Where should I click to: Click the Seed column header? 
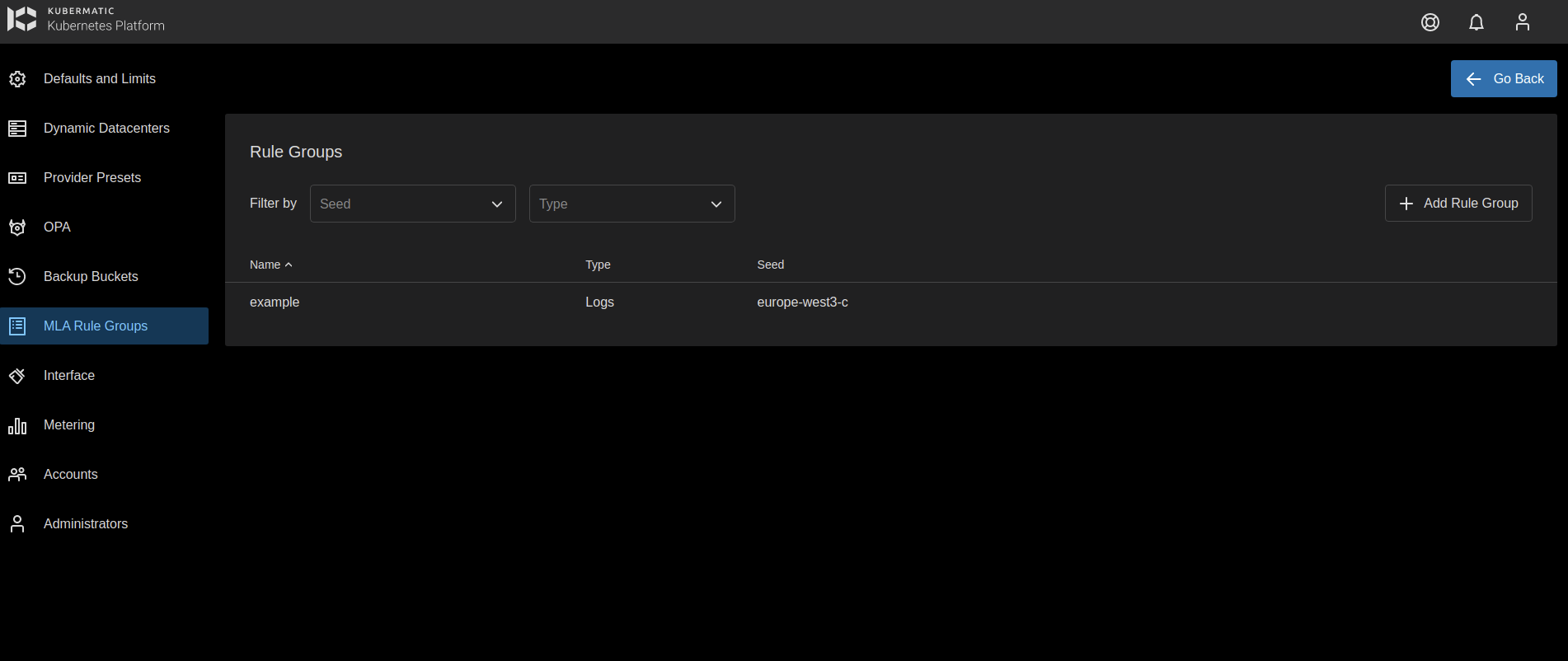[x=771, y=265]
